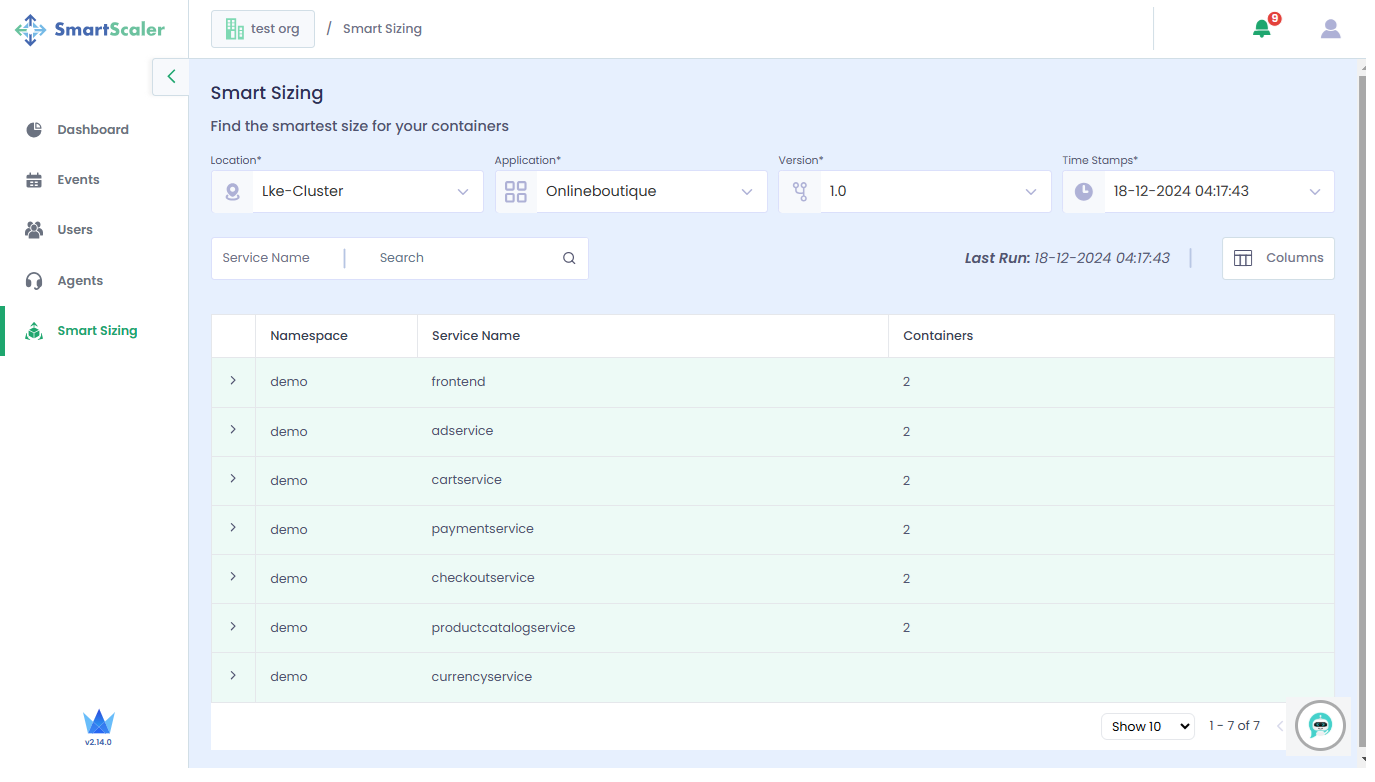Click the Agents headset icon
Viewport: 1375px width, 782px height.
click(34, 281)
